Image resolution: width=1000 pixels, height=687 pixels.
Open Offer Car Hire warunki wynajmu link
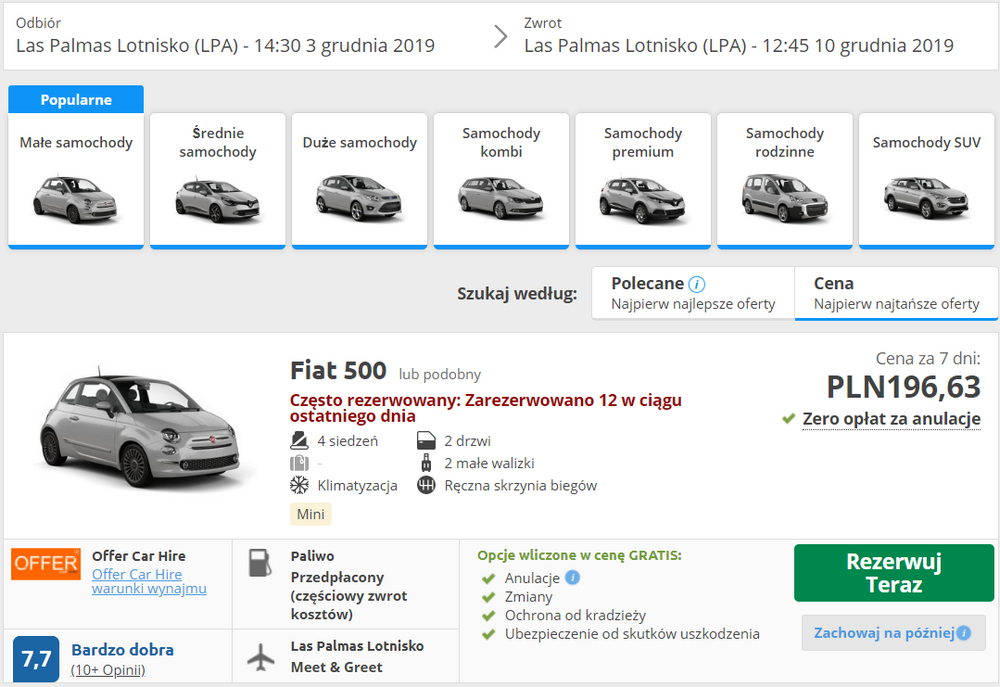tap(149, 581)
